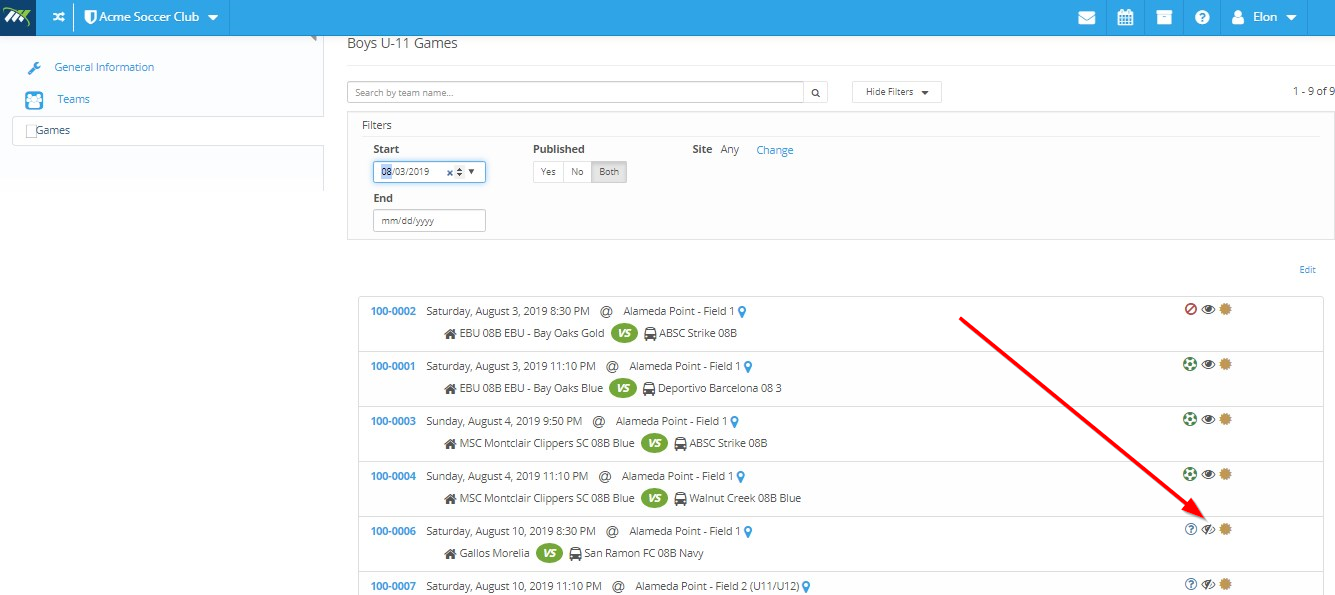Click the soccer ball icon for game 100-0001
Viewport: 1335px width, 595px height.
1190,364
